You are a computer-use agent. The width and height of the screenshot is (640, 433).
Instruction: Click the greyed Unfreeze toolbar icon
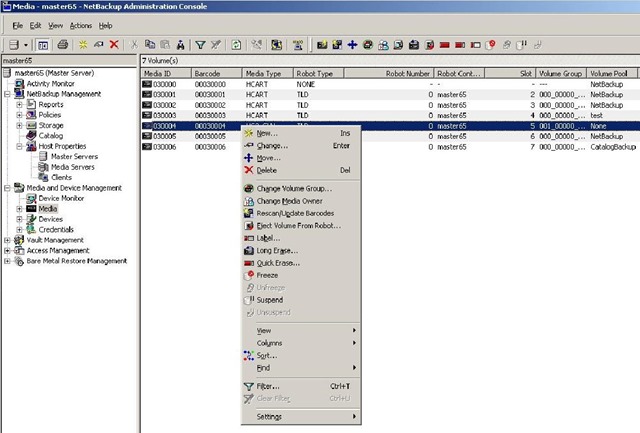pyautogui.click(x=507, y=44)
